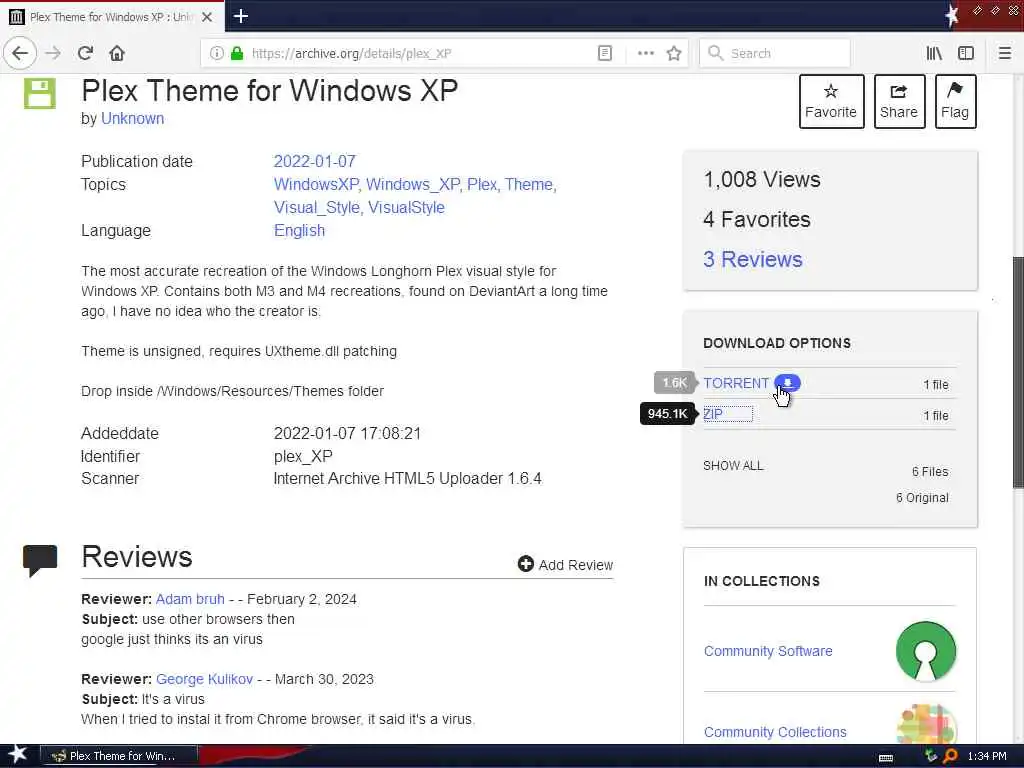1024x768 pixels.
Task: Open the Library icon in toolbar
Action: coord(934,53)
